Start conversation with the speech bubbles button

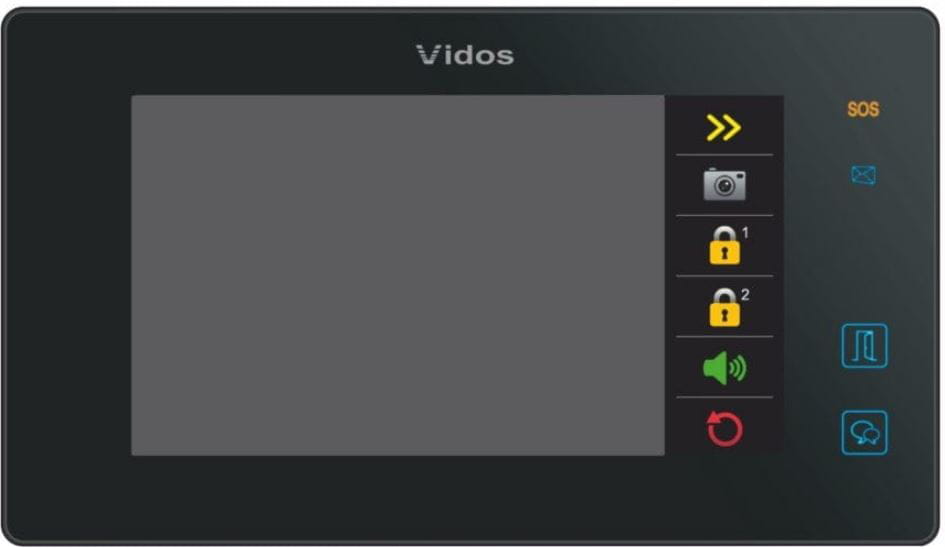tap(864, 433)
